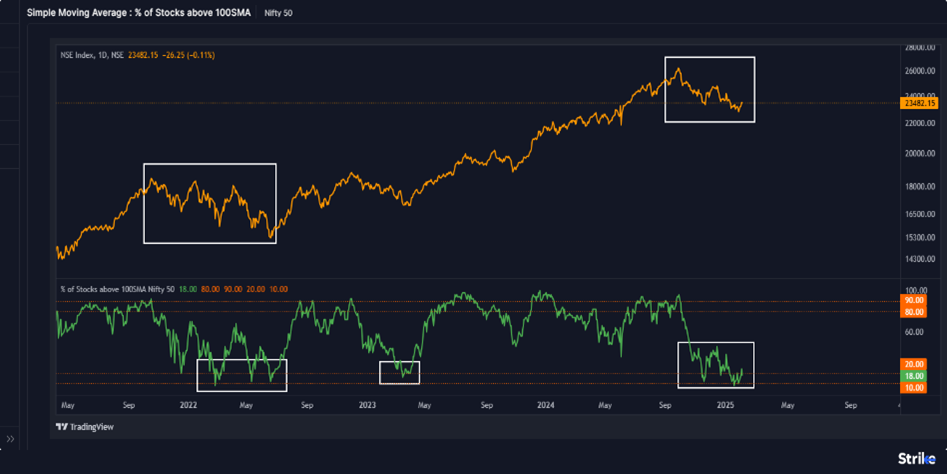Screen dimensions: 947x474
Task: Click the Strike logo
Action: click(x=916, y=458)
